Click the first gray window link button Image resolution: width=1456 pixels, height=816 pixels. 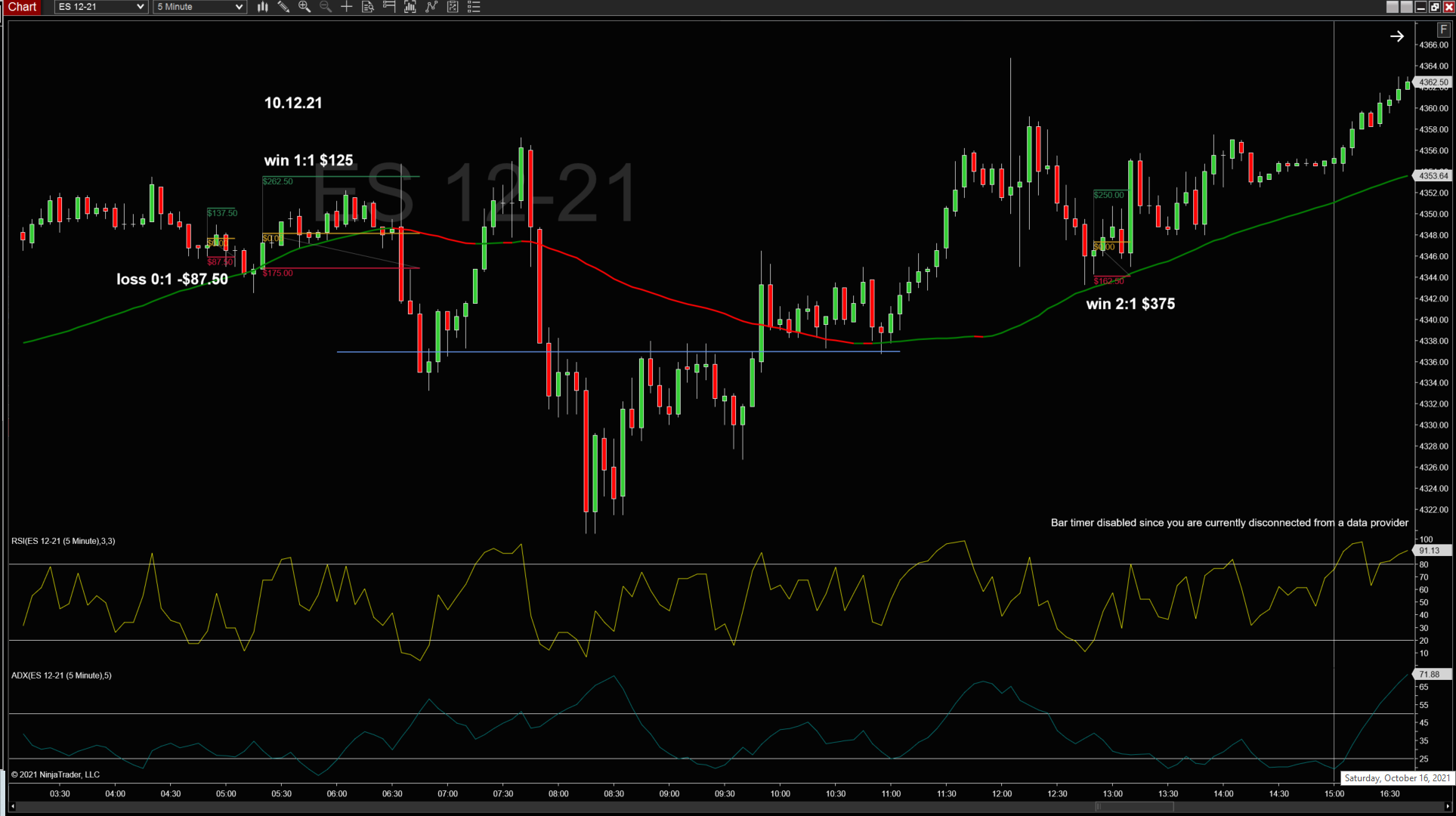tap(1393, 7)
